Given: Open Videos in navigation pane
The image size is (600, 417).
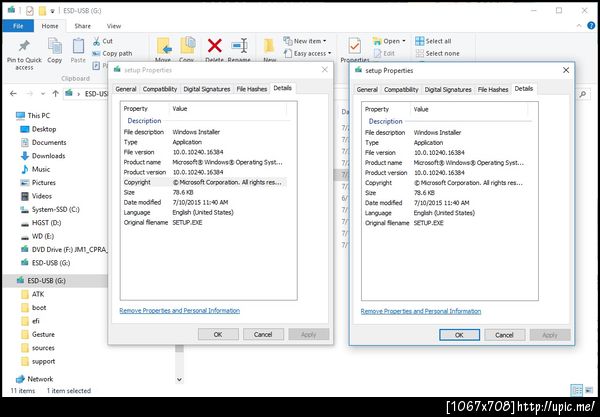Looking at the screenshot, I should tap(36, 196).
